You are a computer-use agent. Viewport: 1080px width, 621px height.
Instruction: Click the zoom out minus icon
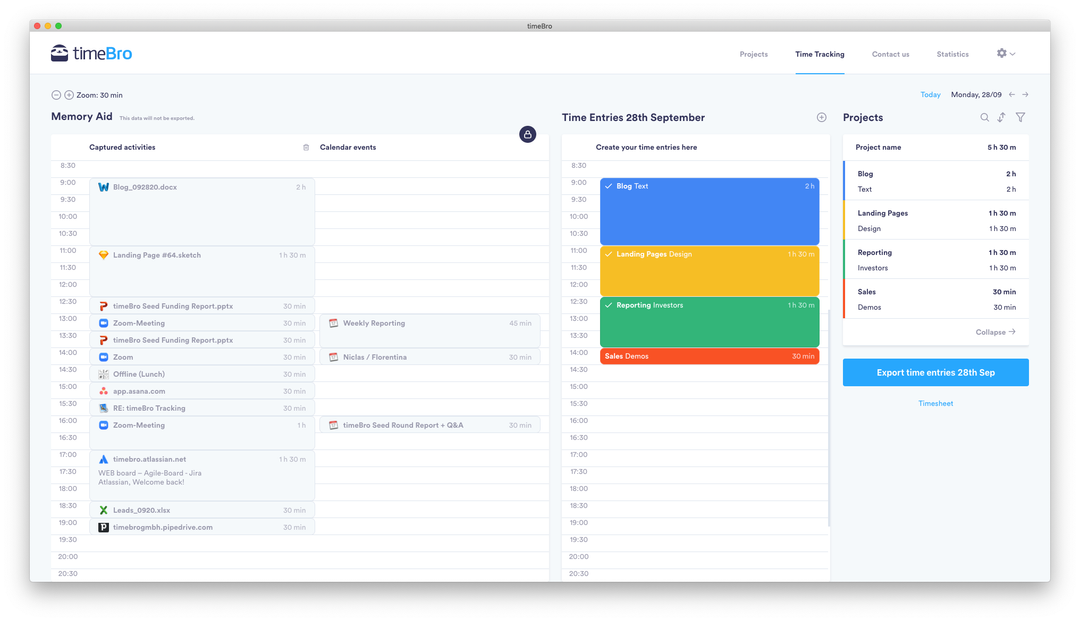(x=56, y=95)
